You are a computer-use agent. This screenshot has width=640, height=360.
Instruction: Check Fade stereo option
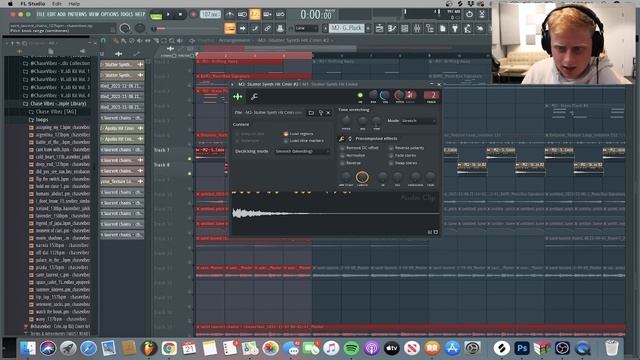[402, 156]
